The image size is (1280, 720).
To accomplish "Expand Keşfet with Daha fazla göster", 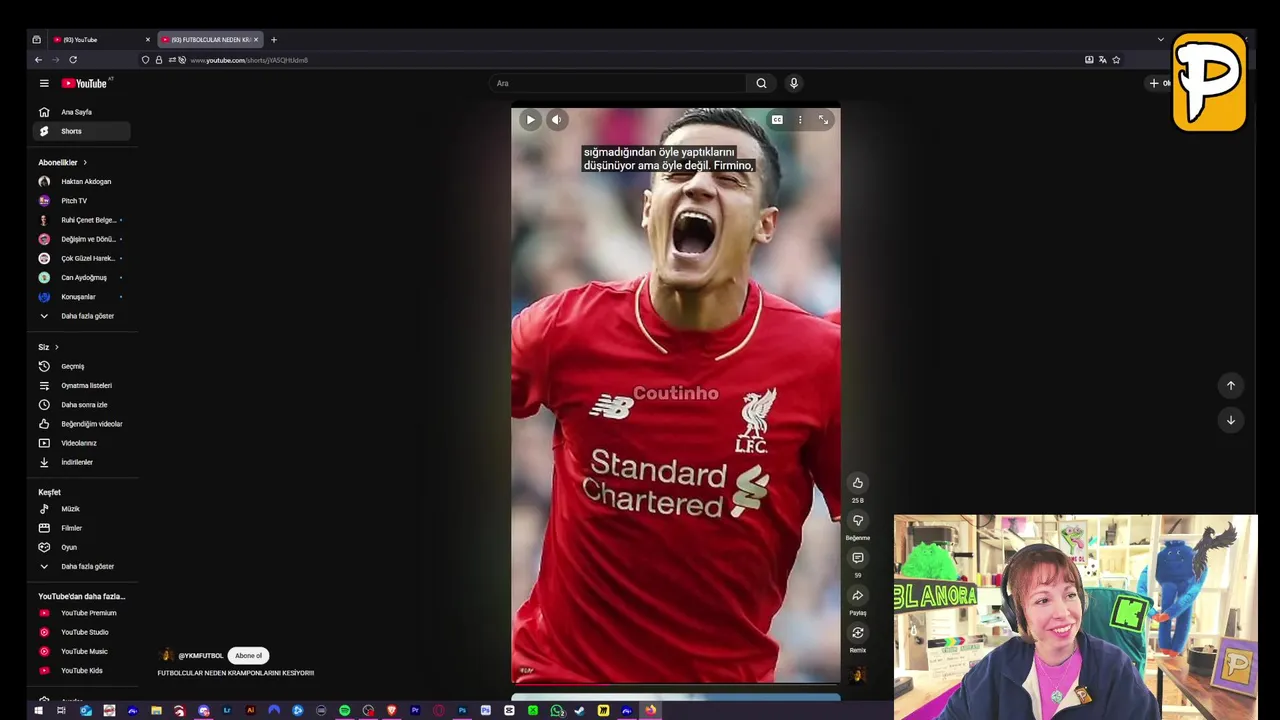I will (x=83, y=566).
